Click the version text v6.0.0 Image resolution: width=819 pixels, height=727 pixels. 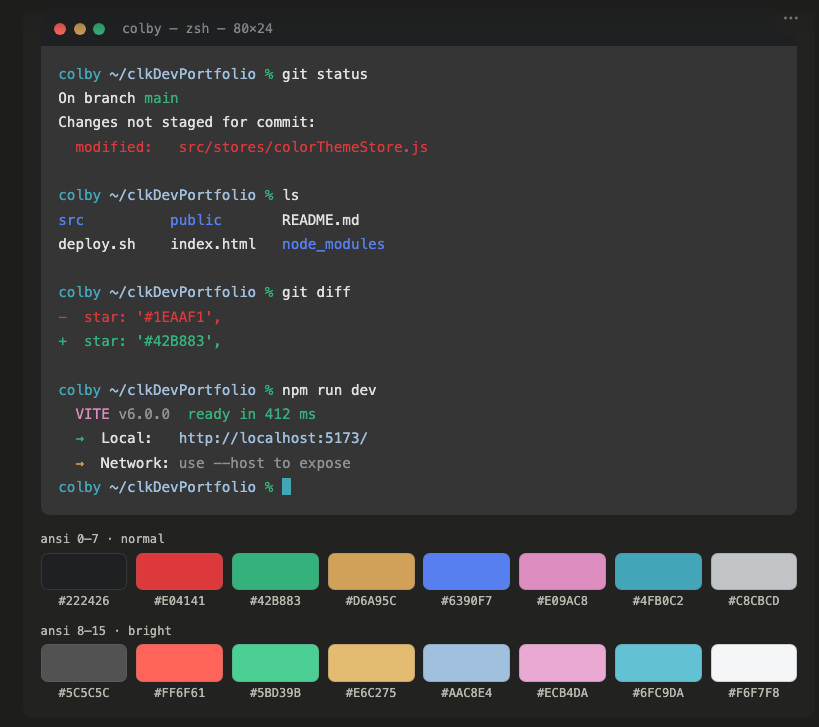pos(144,414)
